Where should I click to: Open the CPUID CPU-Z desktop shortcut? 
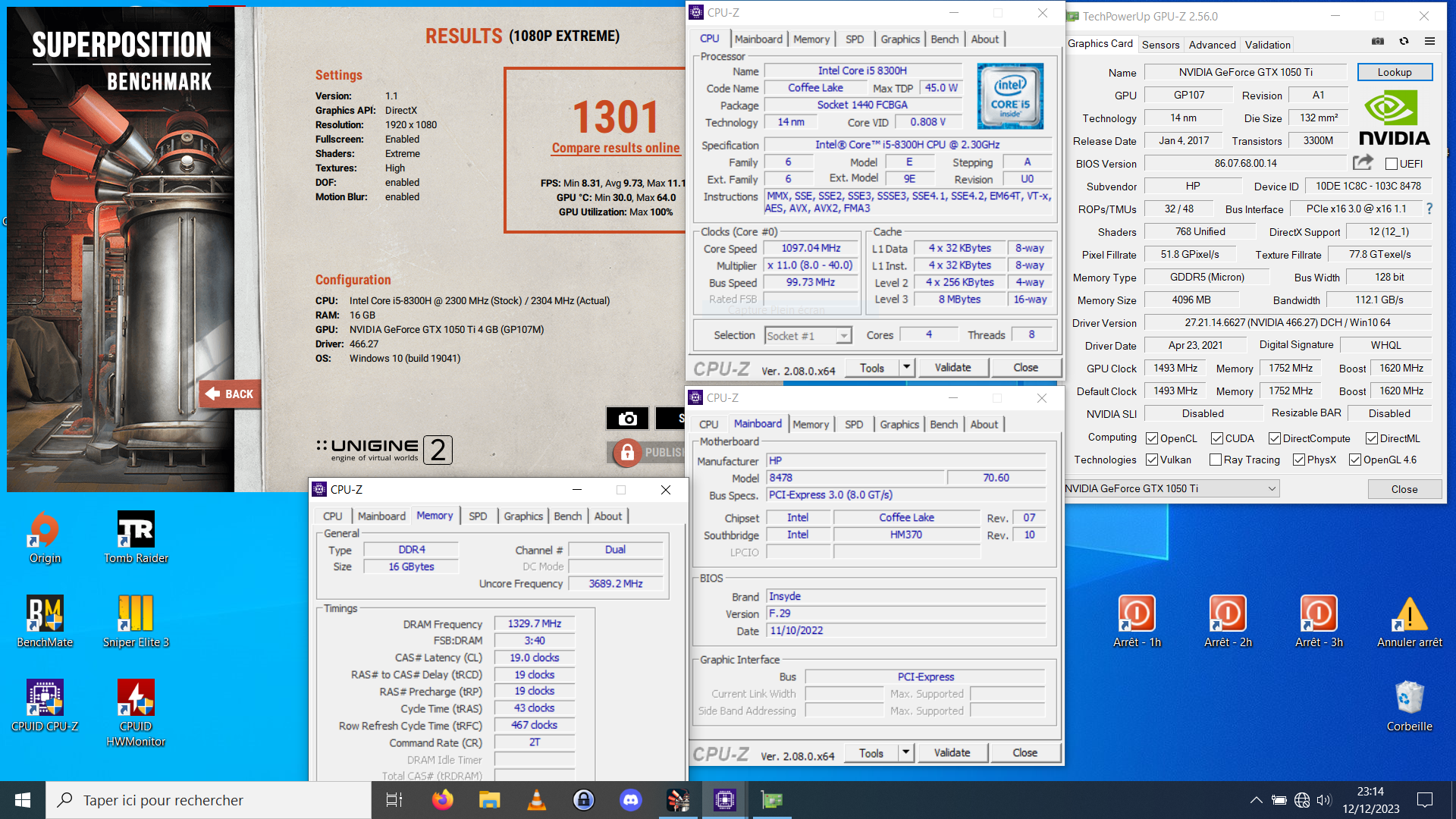pyautogui.click(x=45, y=706)
